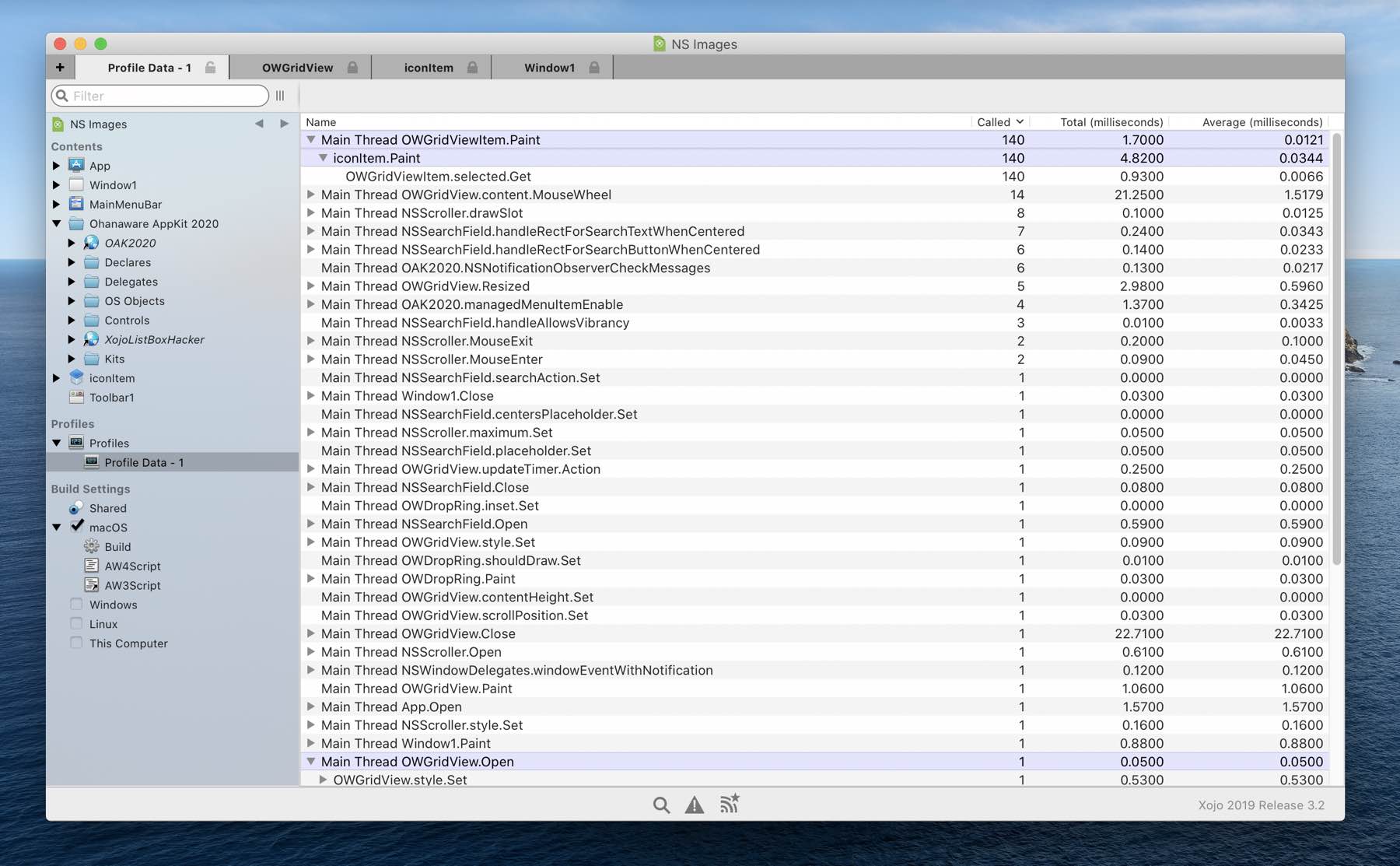Click the search magnifier icon in bottom bar
The image size is (1400, 866).
point(661,805)
